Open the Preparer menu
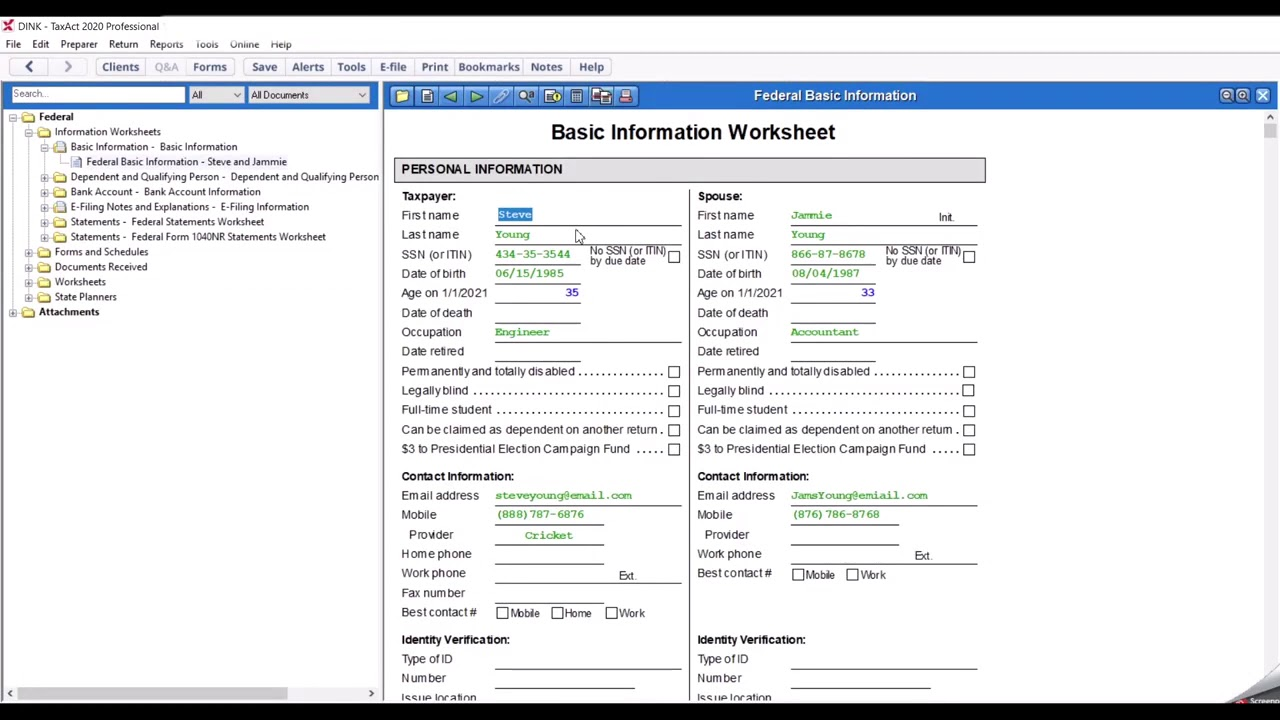Viewport: 1280px width, 720px height. point(78,44)
